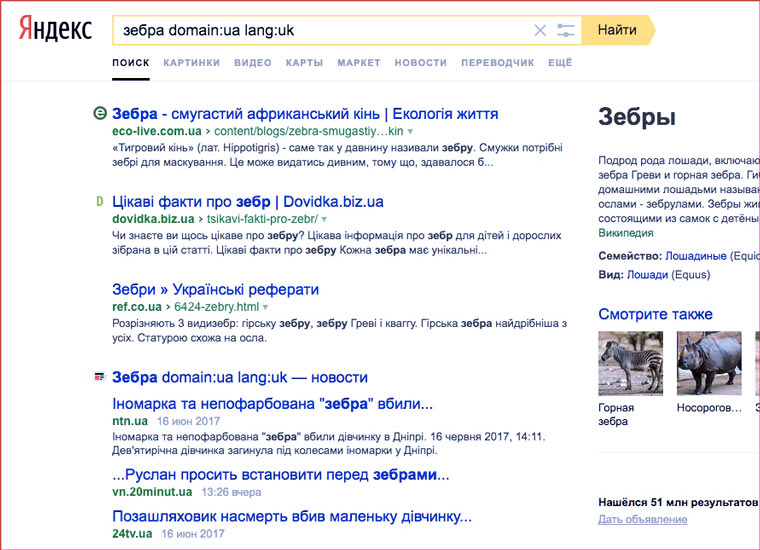This screenshot has height=550, width=760.
Task: Click the Найти search button
Action: pos(618,30)
